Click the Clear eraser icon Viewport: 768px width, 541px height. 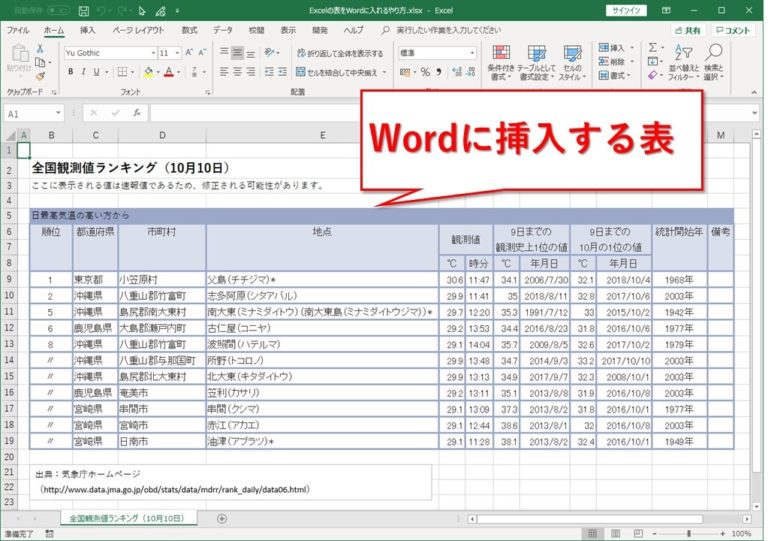(x=652, y=75)
